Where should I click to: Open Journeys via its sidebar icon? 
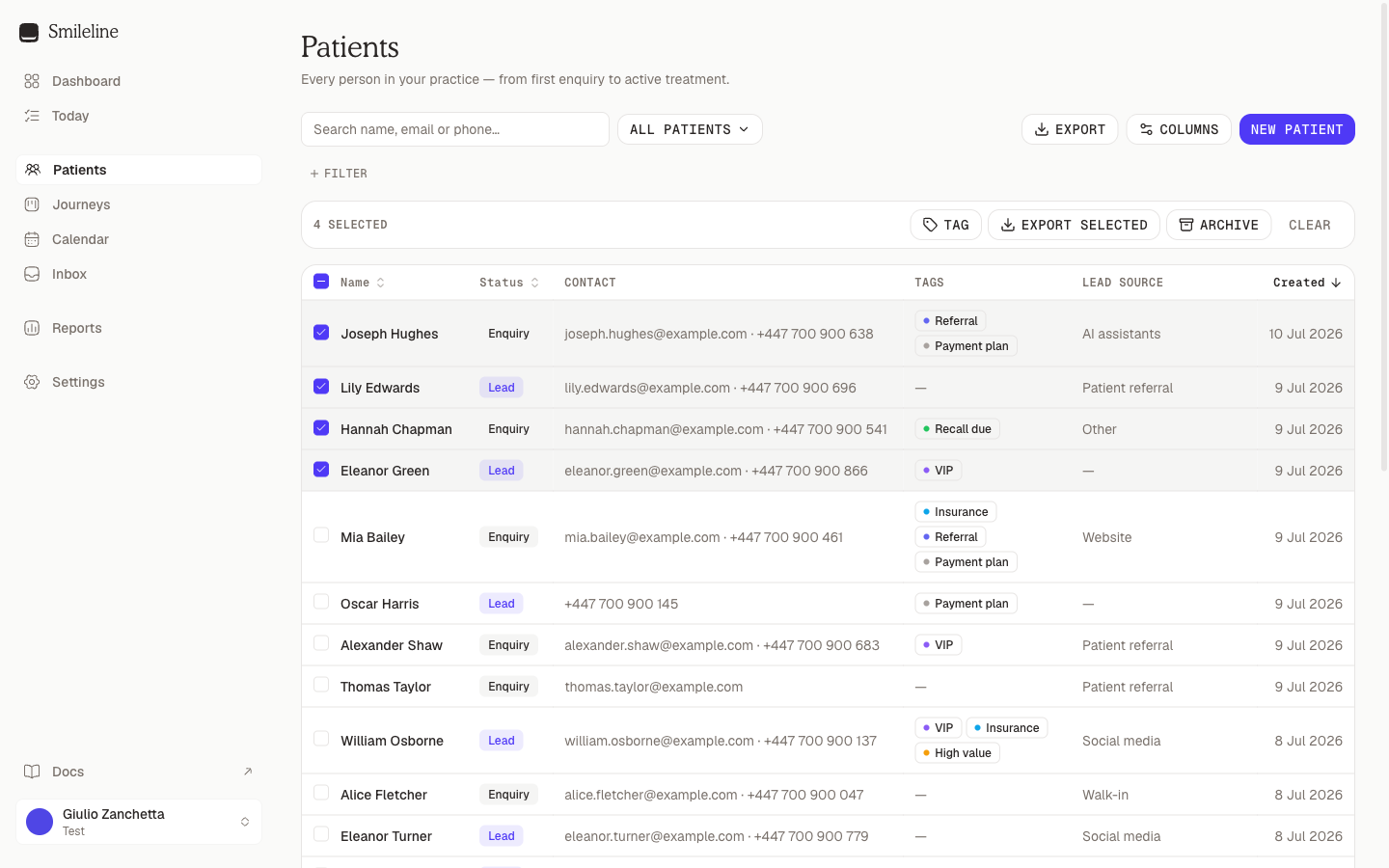coord(32,204)
